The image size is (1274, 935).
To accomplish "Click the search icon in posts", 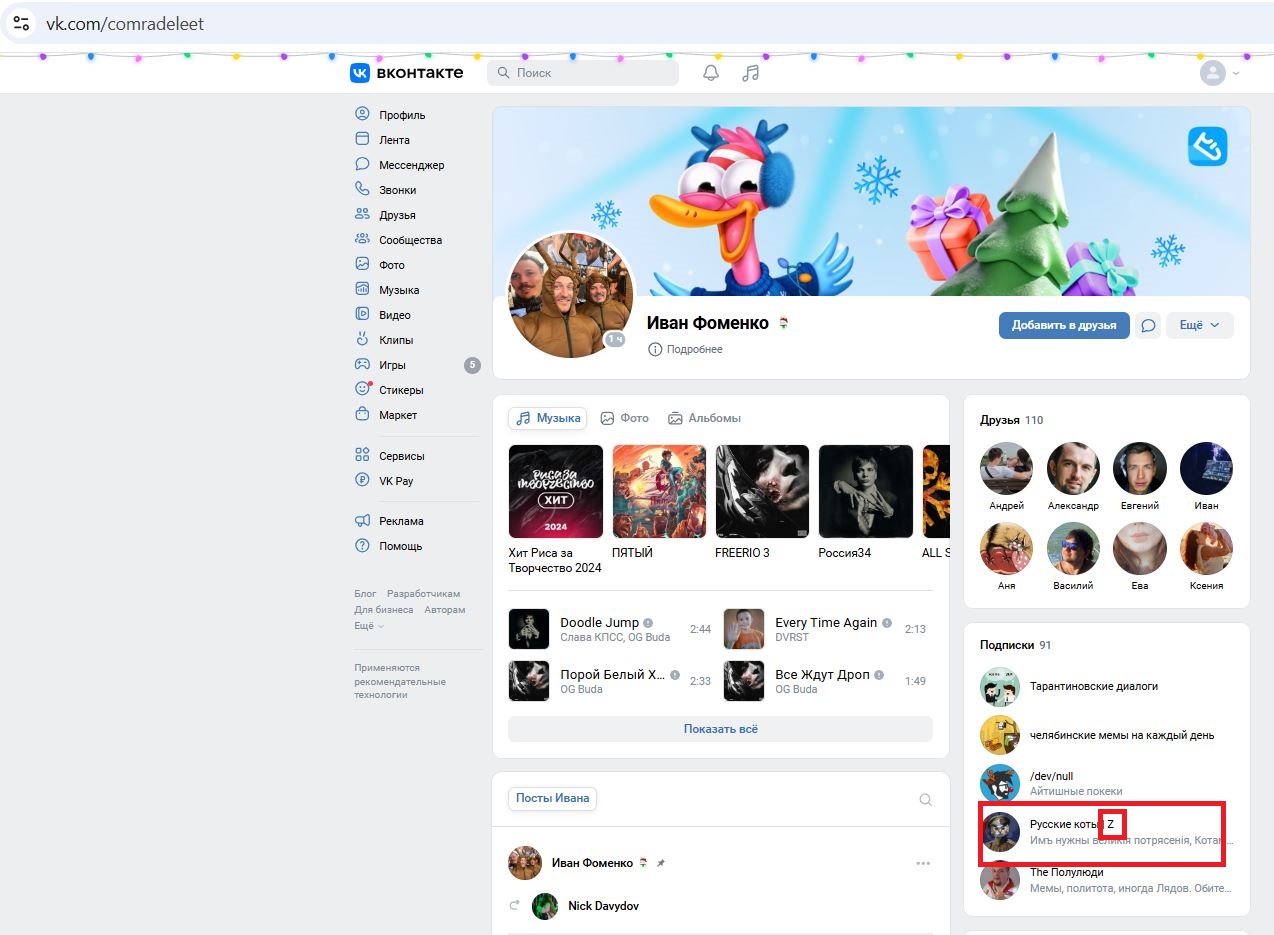I will coord(925,799).
